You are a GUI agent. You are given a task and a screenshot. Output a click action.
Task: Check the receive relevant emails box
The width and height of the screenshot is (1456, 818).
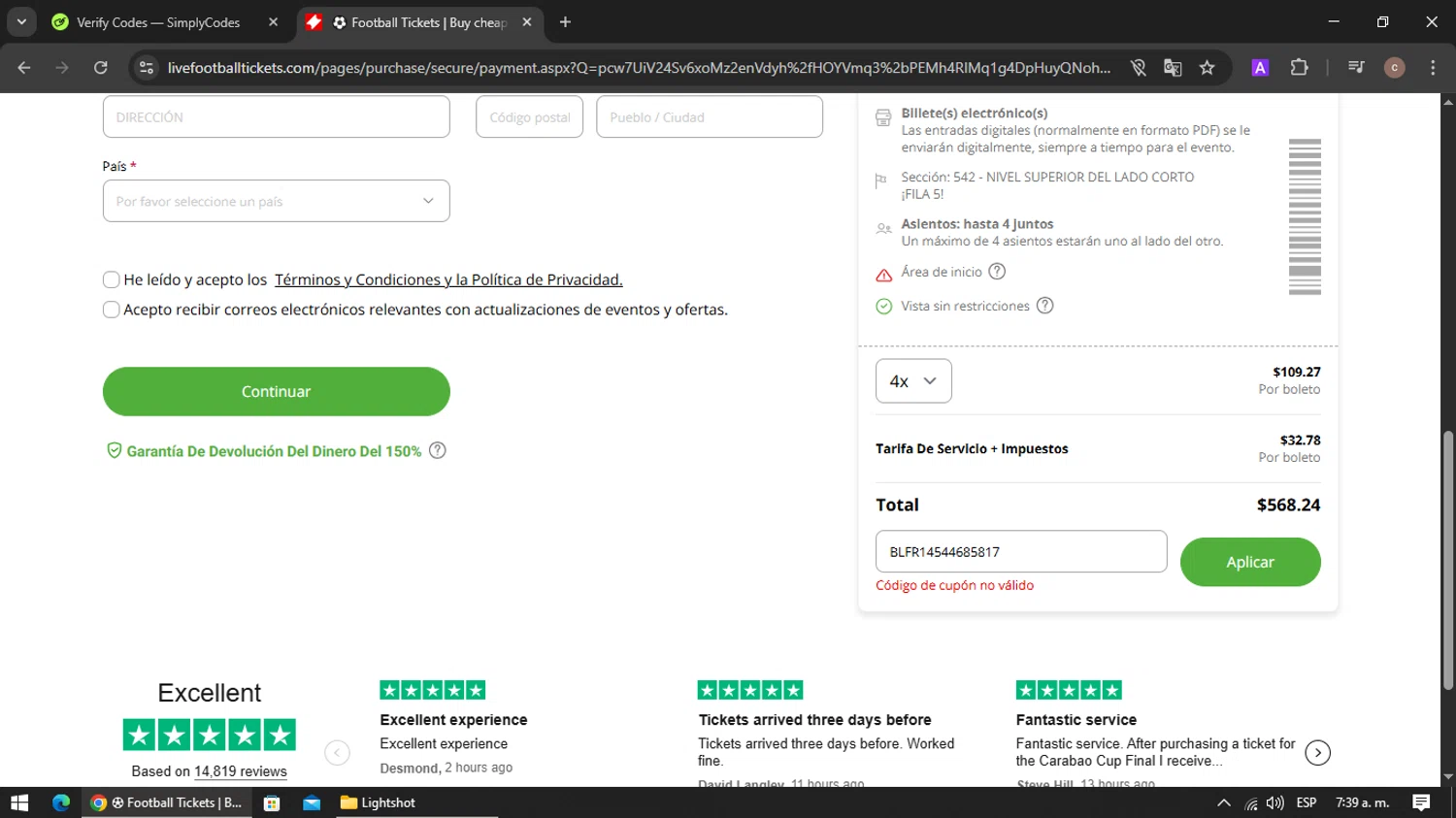(112, 310)
